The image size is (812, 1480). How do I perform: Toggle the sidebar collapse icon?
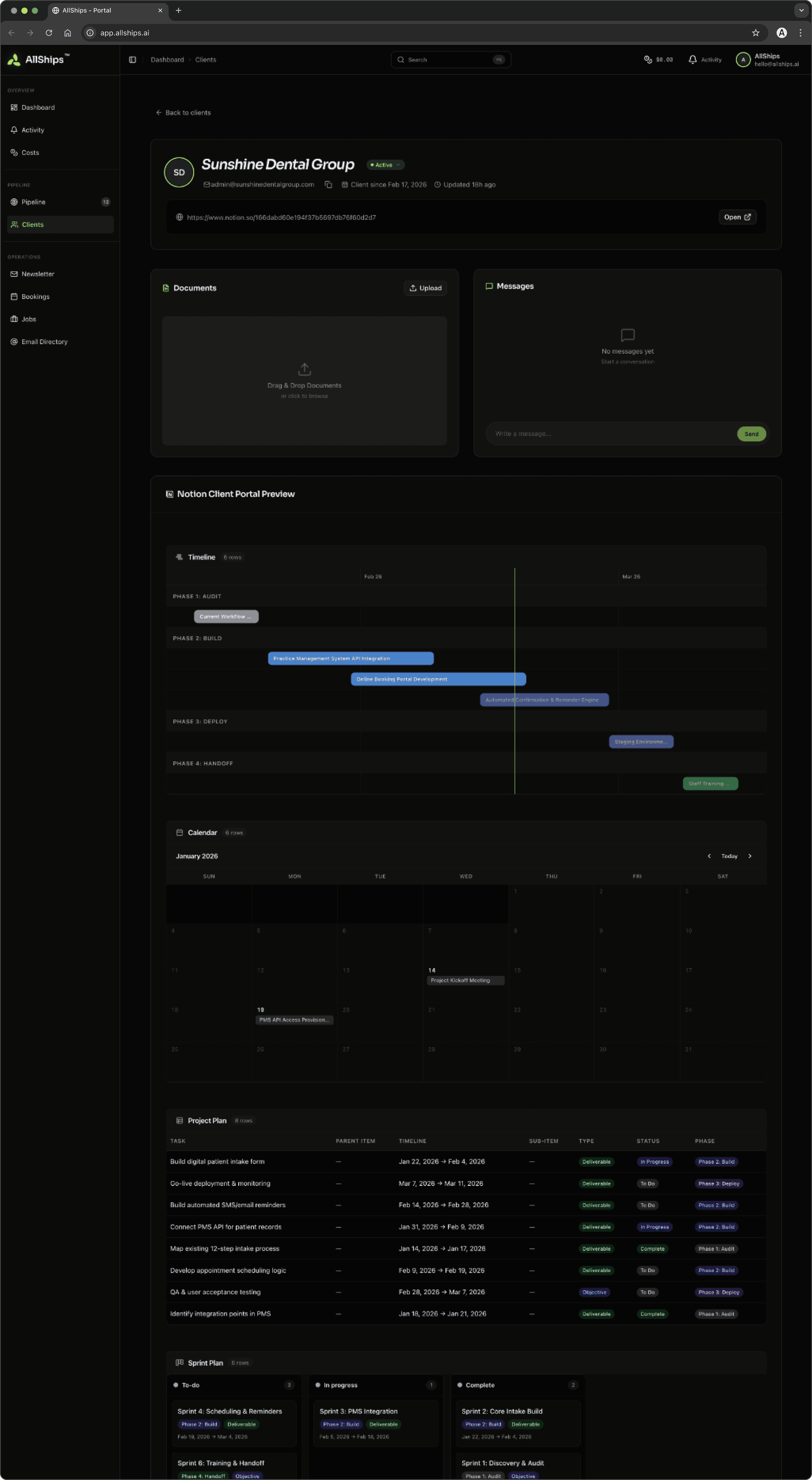click(133, 60)
